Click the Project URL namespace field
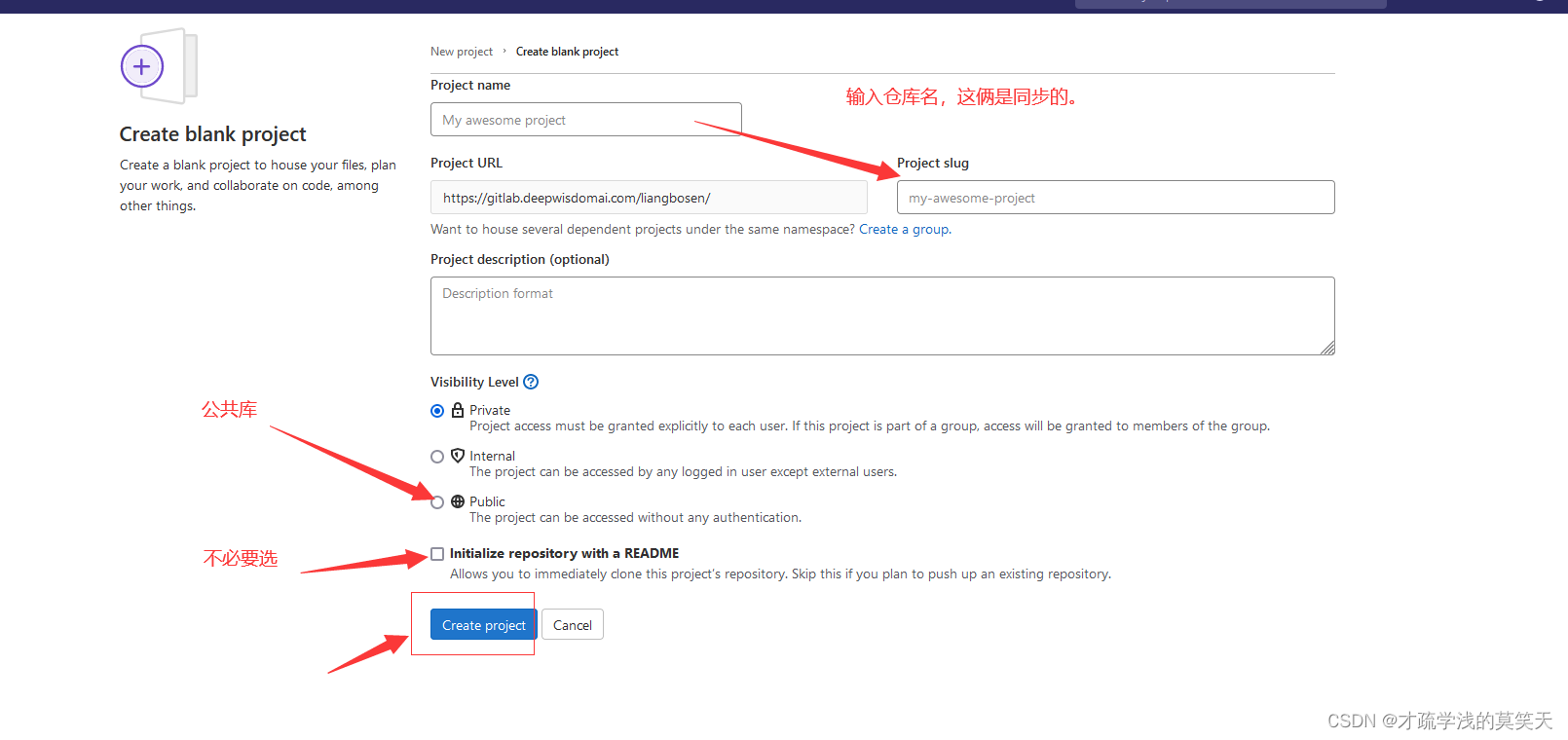 pyautogui.click(x=649, y=198)
